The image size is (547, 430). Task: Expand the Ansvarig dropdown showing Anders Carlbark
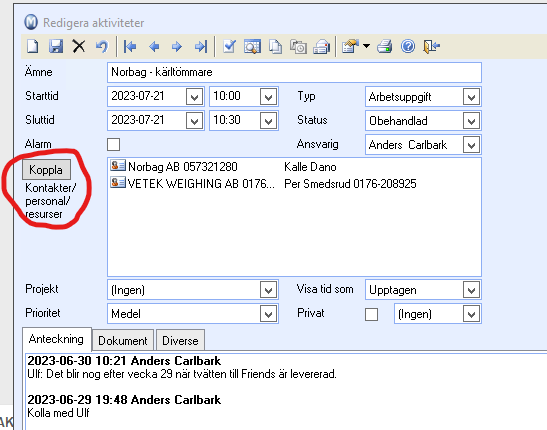pos(471,145)
